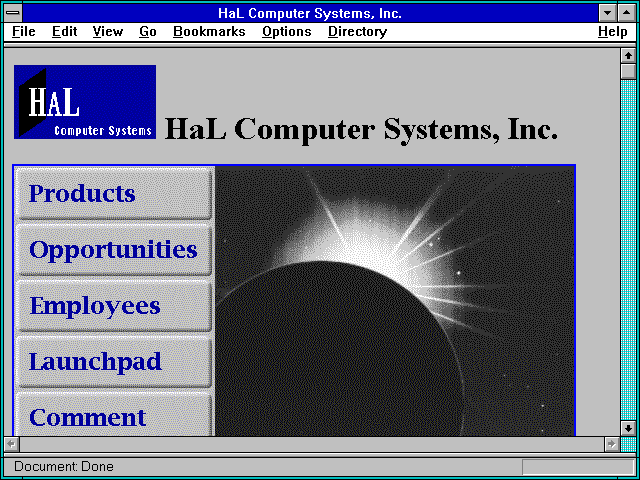This screenshot has height=480, width=640.
Task: Open the Go menu
Action: (148, 32)
